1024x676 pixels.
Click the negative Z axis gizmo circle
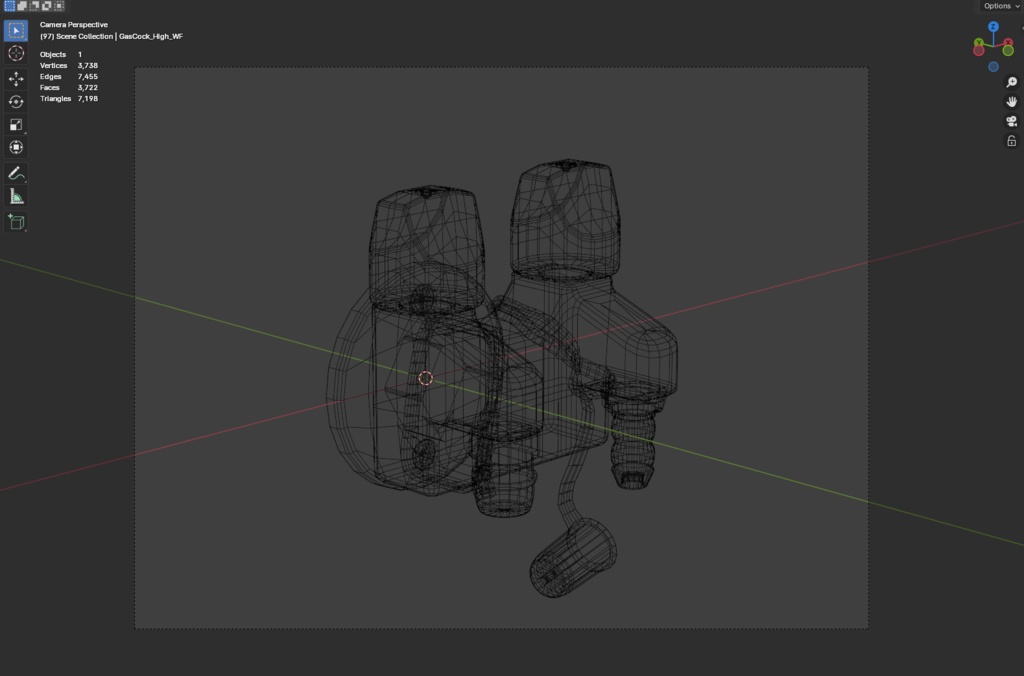click(x=993, y=67)
